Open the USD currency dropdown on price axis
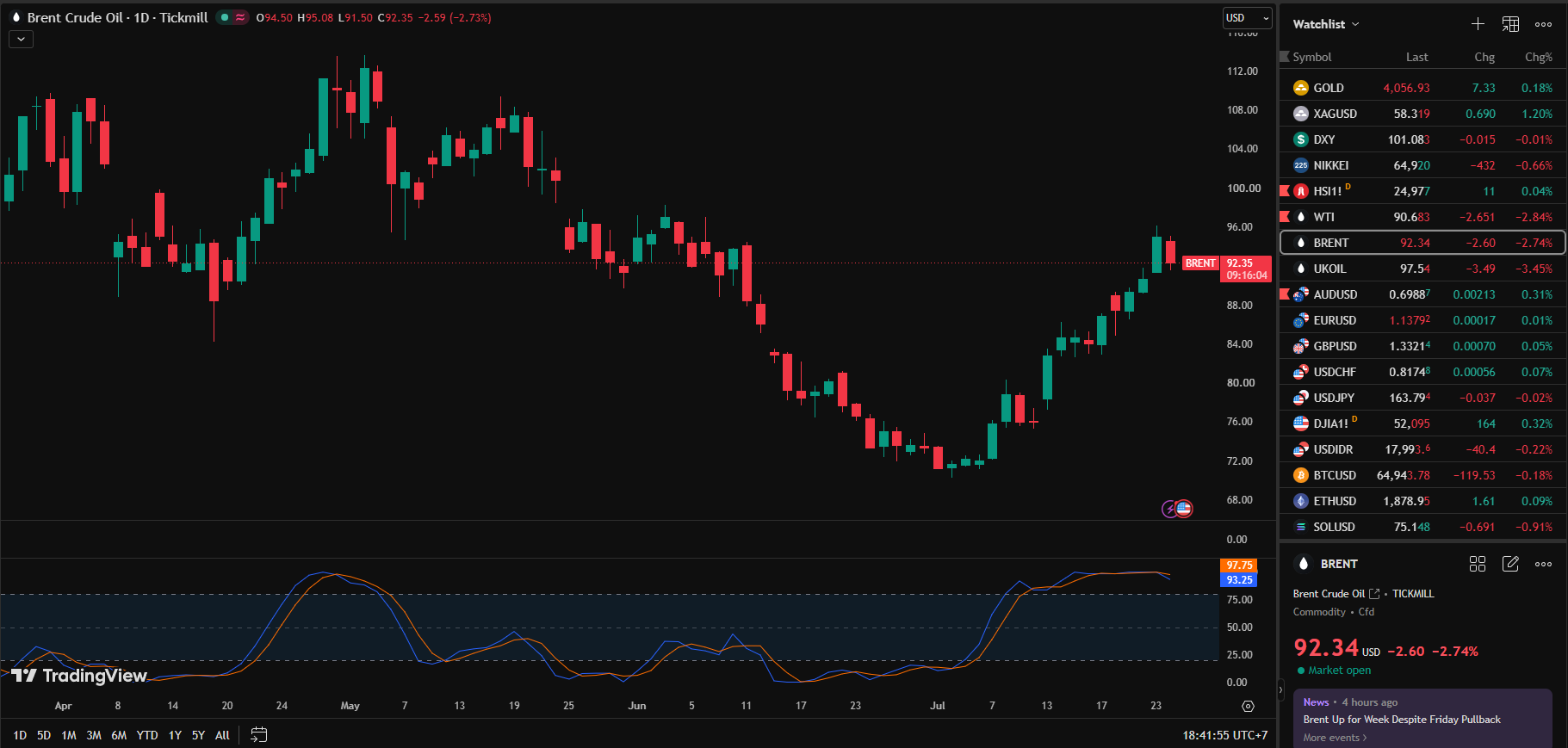1568x748 pixels. (1247, 18)
